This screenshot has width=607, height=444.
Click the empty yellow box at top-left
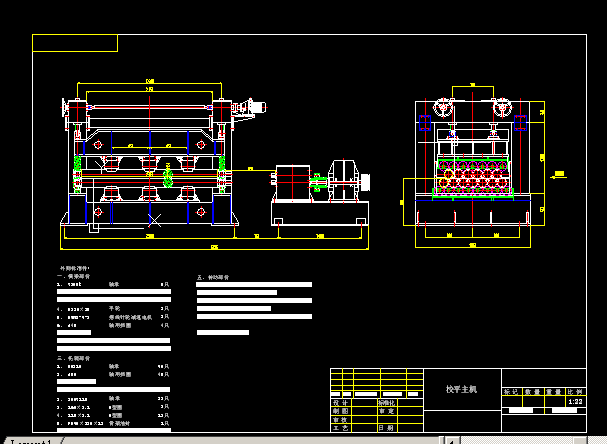pyautogui.click(x=75, y=43)
